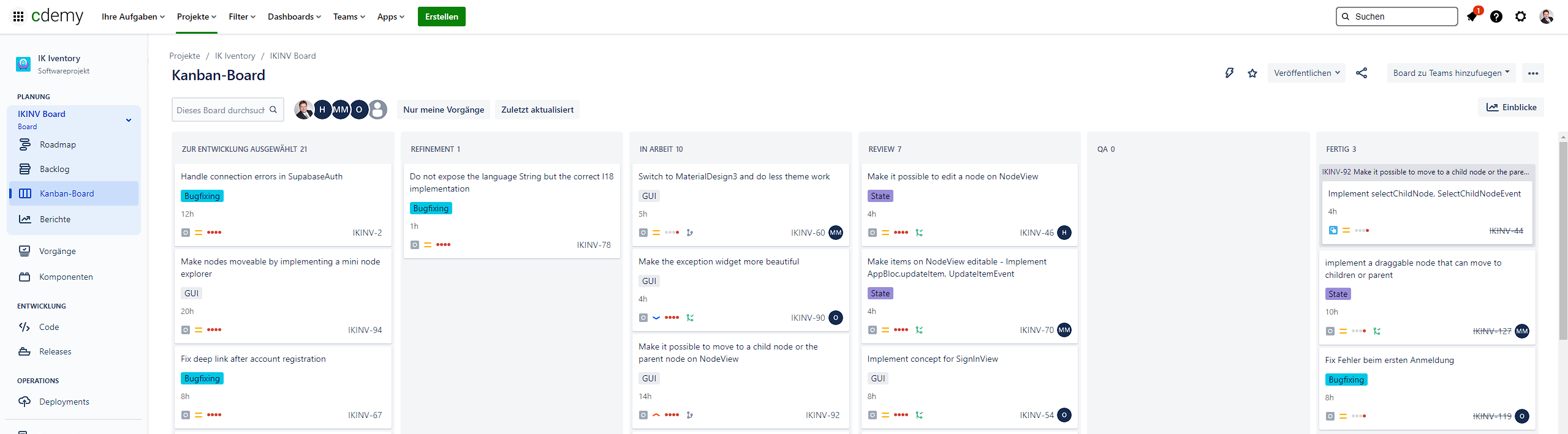1568x434 pixels.
Task: Click Projekte breadcrumb link
Action: tap(184, 56)
